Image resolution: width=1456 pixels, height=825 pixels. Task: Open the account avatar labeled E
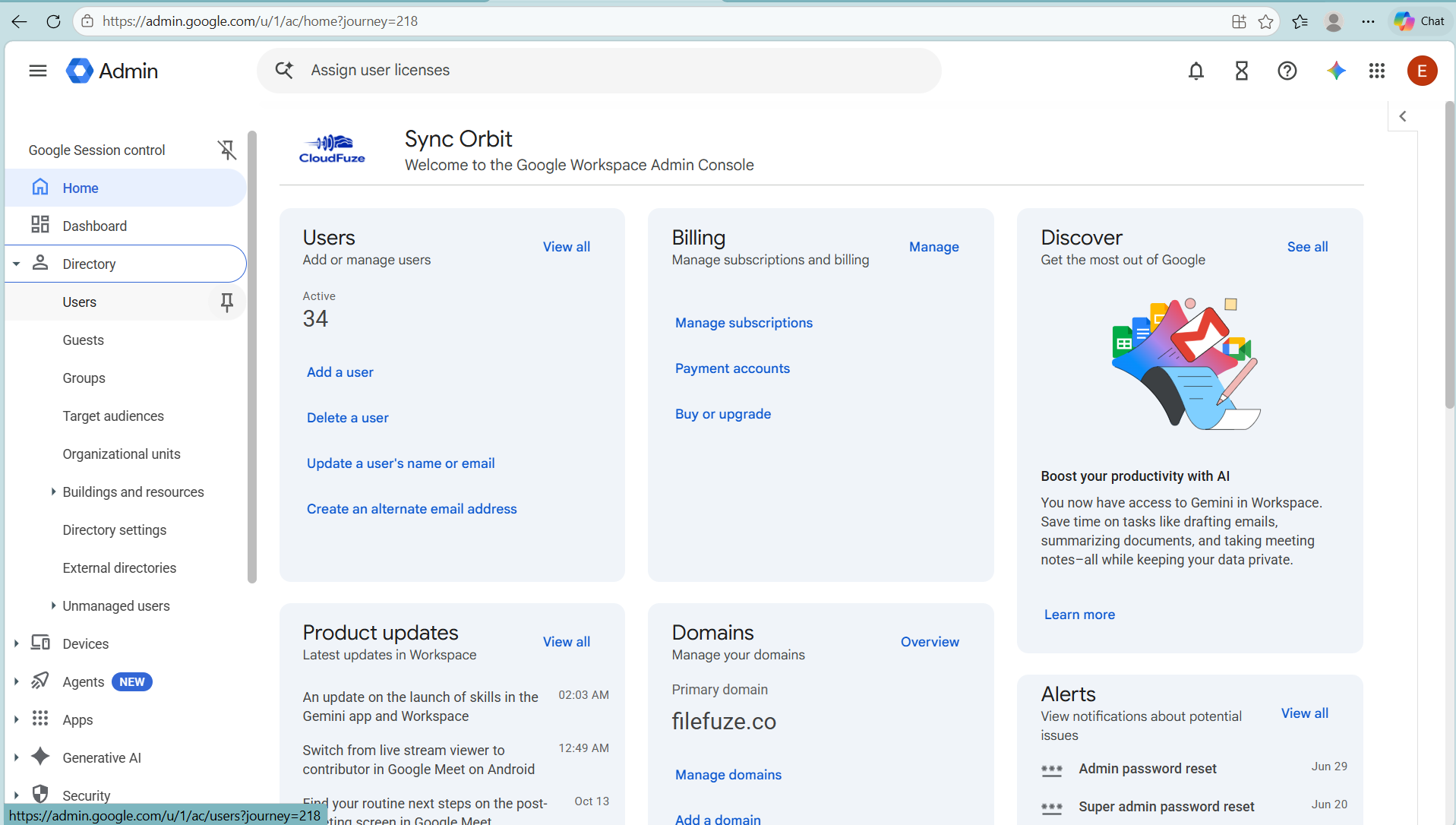click(x=1422, y=71)
